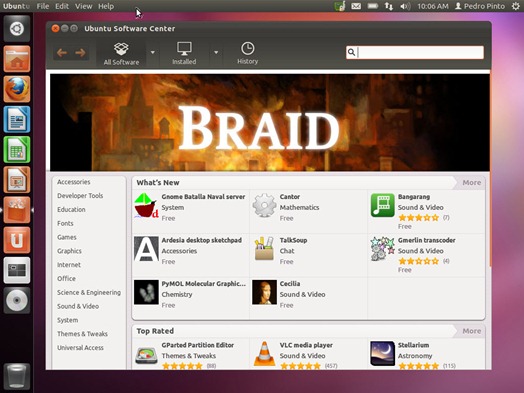524x393 pixels.
Task: Go back with the left arrow
Action: click(x=62, y=53)
